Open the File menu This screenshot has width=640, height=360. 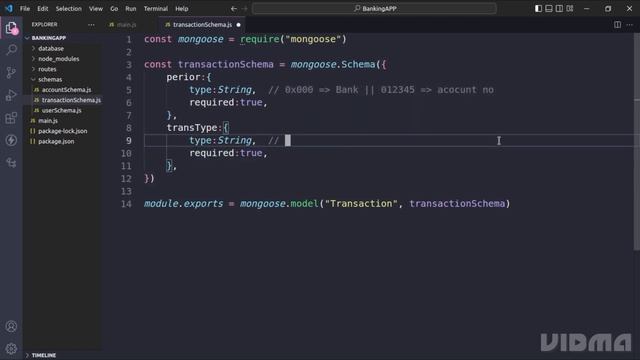click(x=25, y=9)
